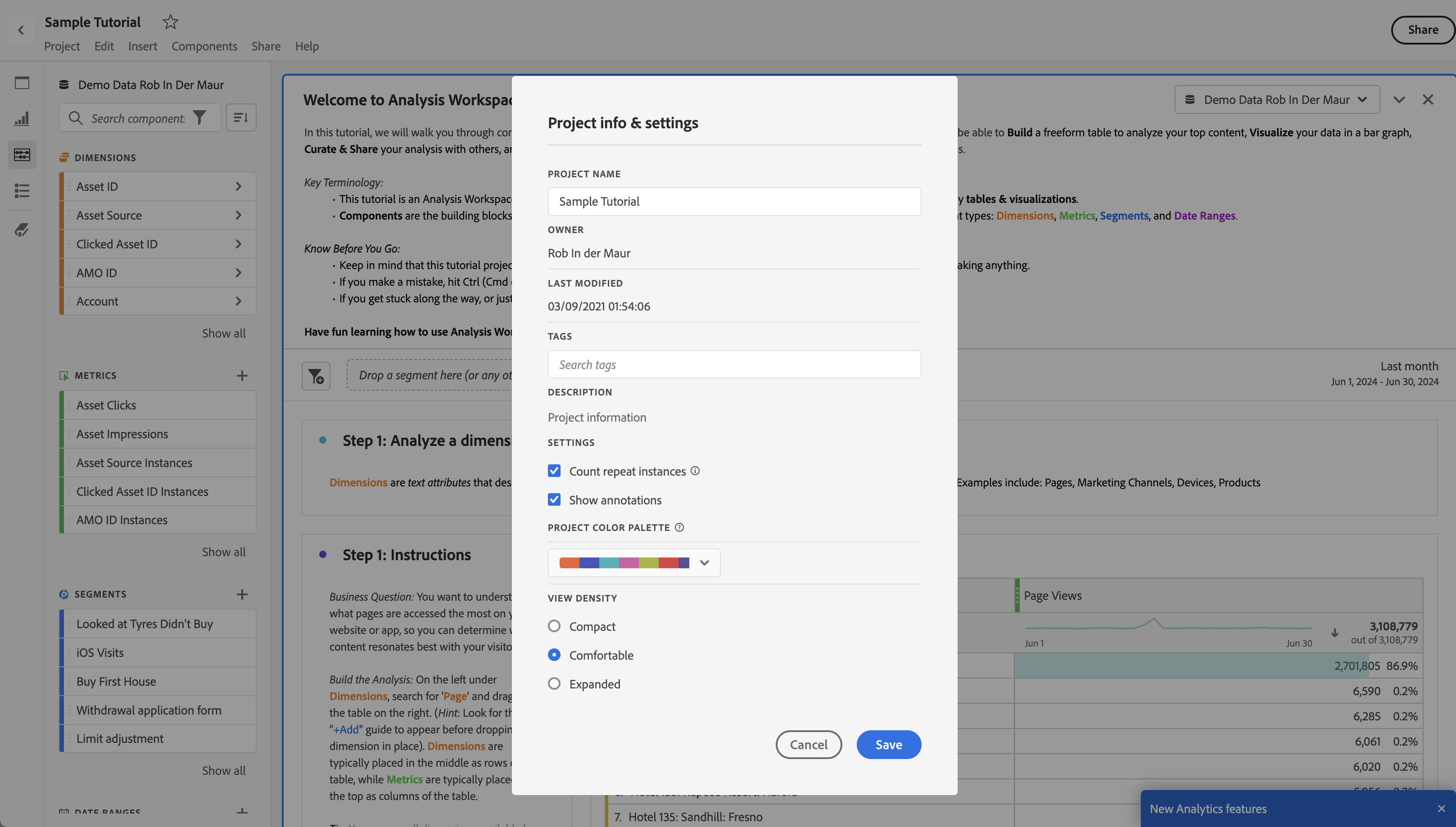Select the Compact view density option
The width and height of the screenshot is (1456, 827).
554,626
